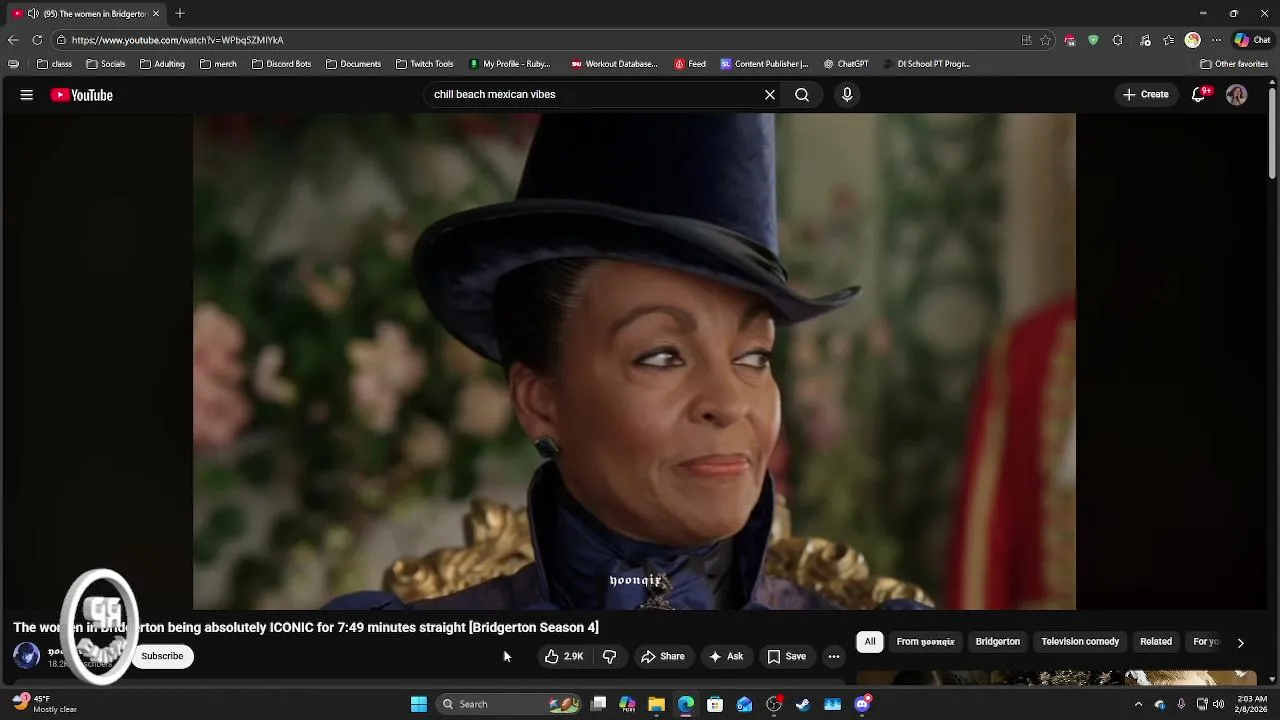The image size is (1280, 720).
Task: Open the My Profile - Ruby bookmark
Action: click(x=509, y=64)
